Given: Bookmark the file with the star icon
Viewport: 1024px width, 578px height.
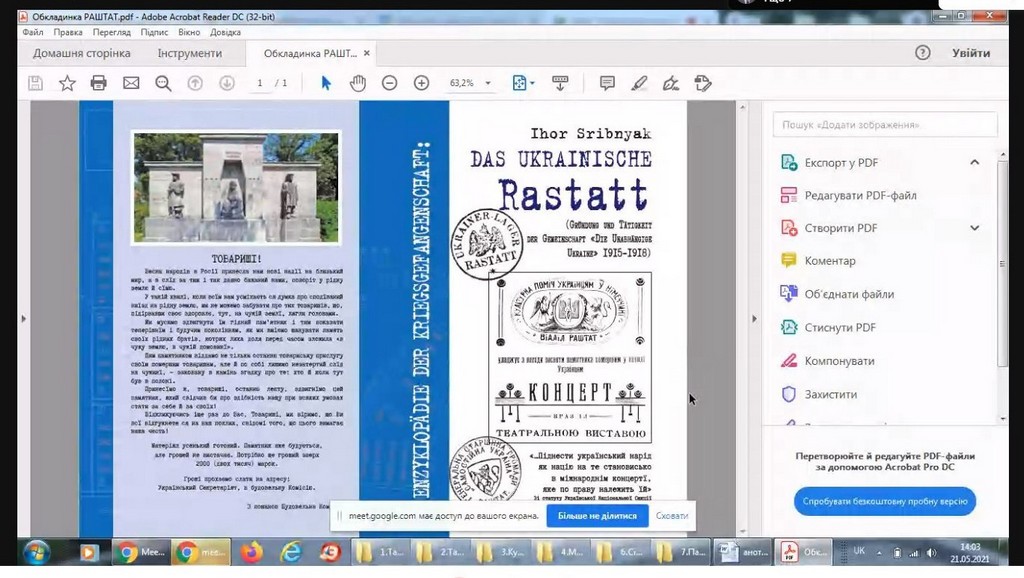Looking at the screenshot, I should pyautogui.click(x=67, y=83).
